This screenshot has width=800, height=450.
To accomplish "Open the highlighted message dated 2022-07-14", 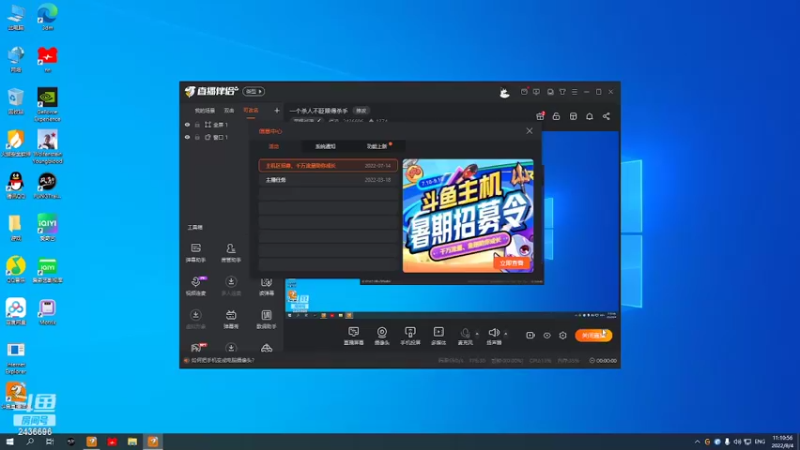I will (x=328, y=165).
